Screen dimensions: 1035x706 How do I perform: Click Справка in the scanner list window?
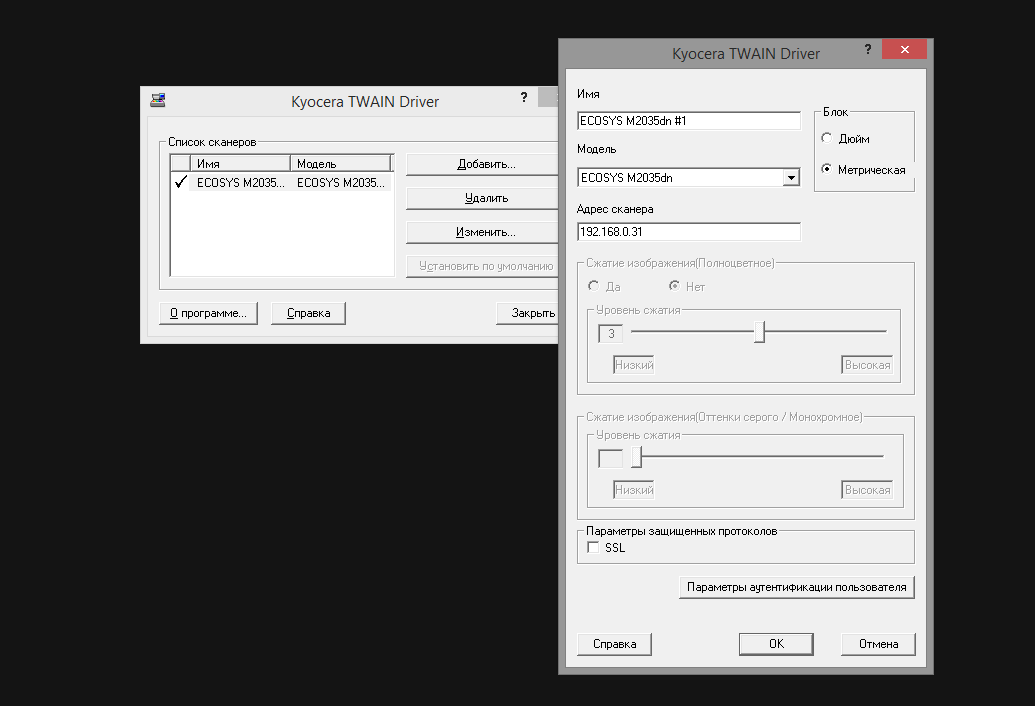click(x=308, y=313)
